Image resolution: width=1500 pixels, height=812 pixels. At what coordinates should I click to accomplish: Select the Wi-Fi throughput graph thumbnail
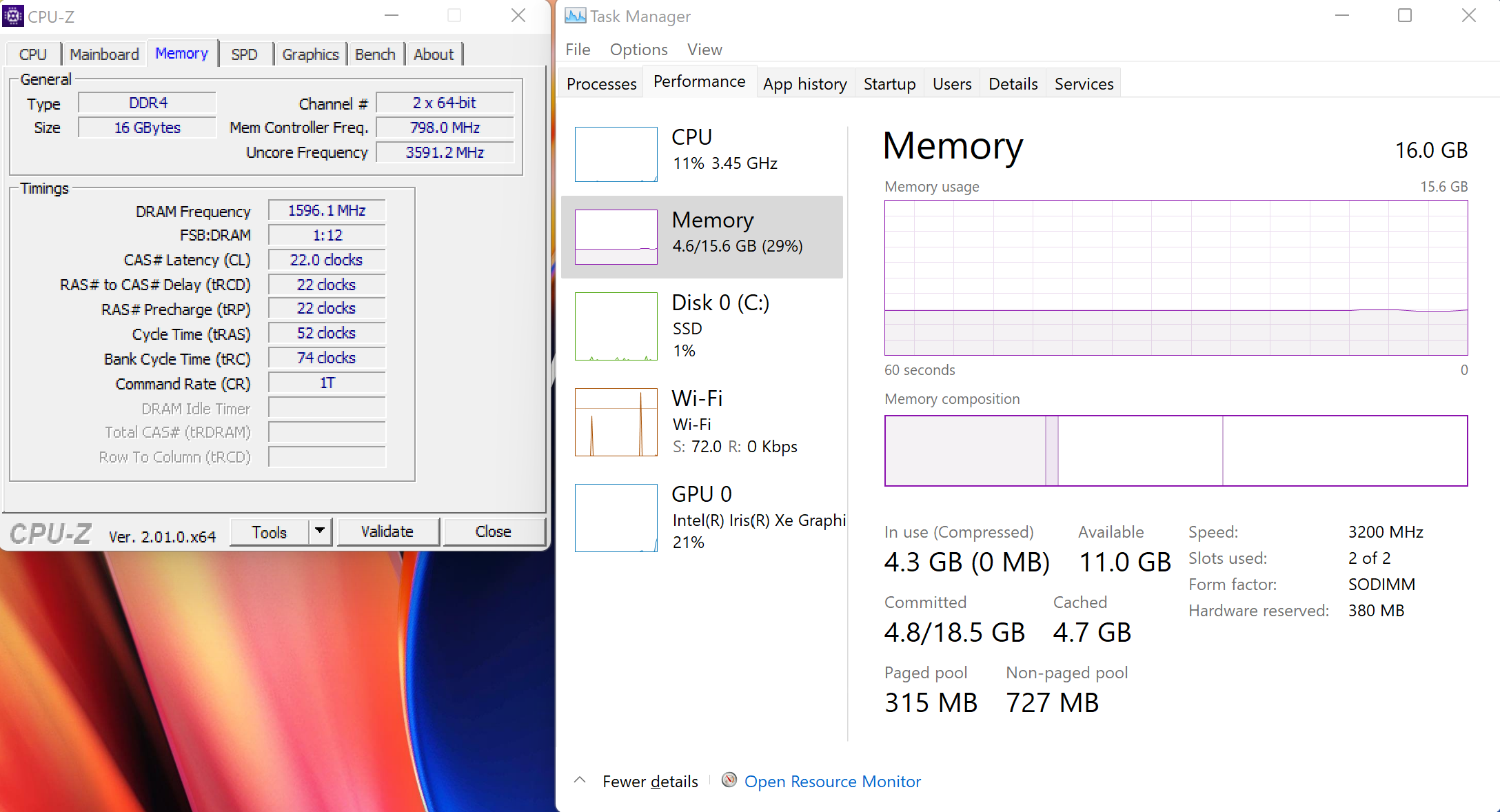616,422
